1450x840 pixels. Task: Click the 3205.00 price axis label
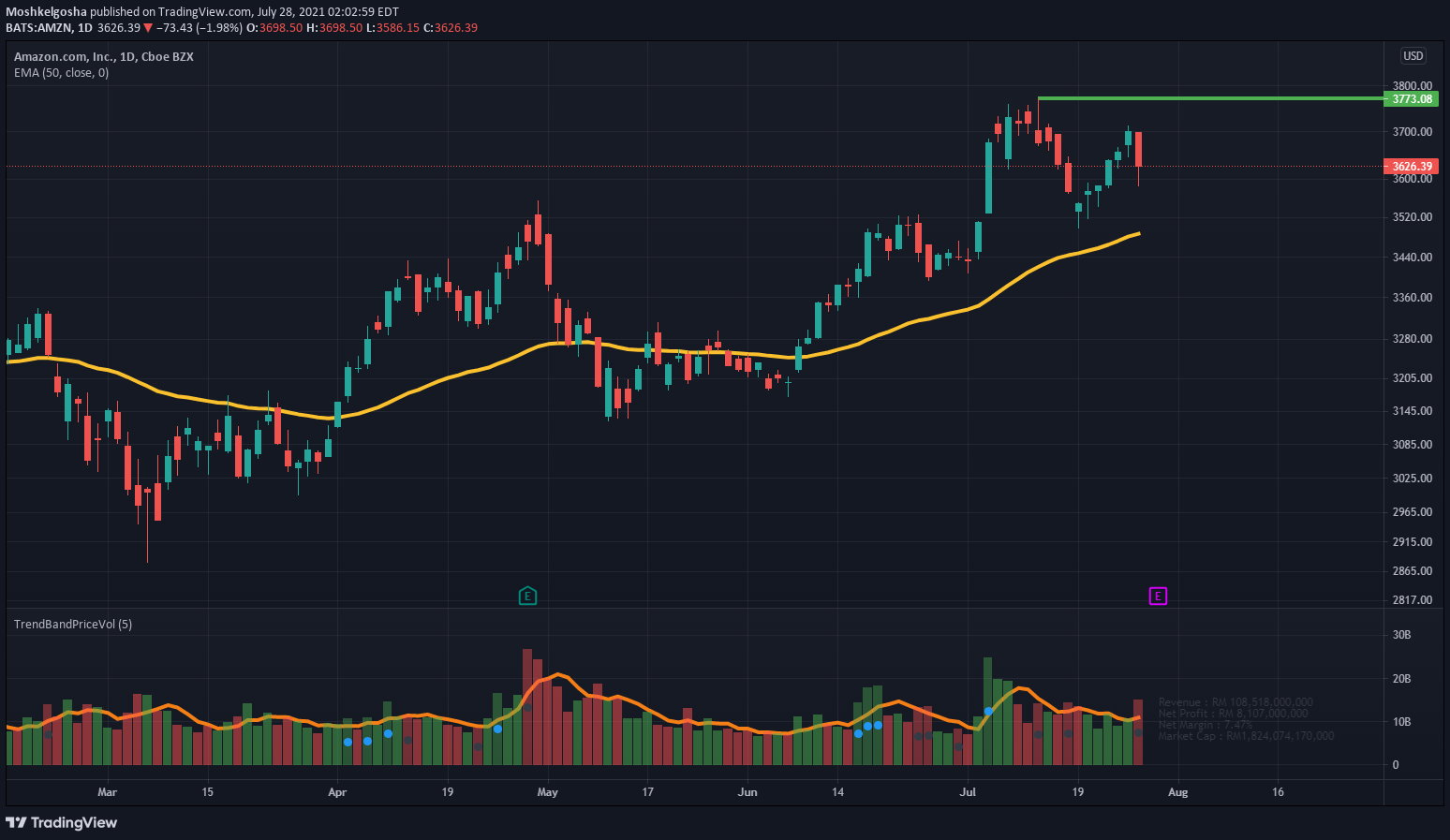(x=1412, y=378)
